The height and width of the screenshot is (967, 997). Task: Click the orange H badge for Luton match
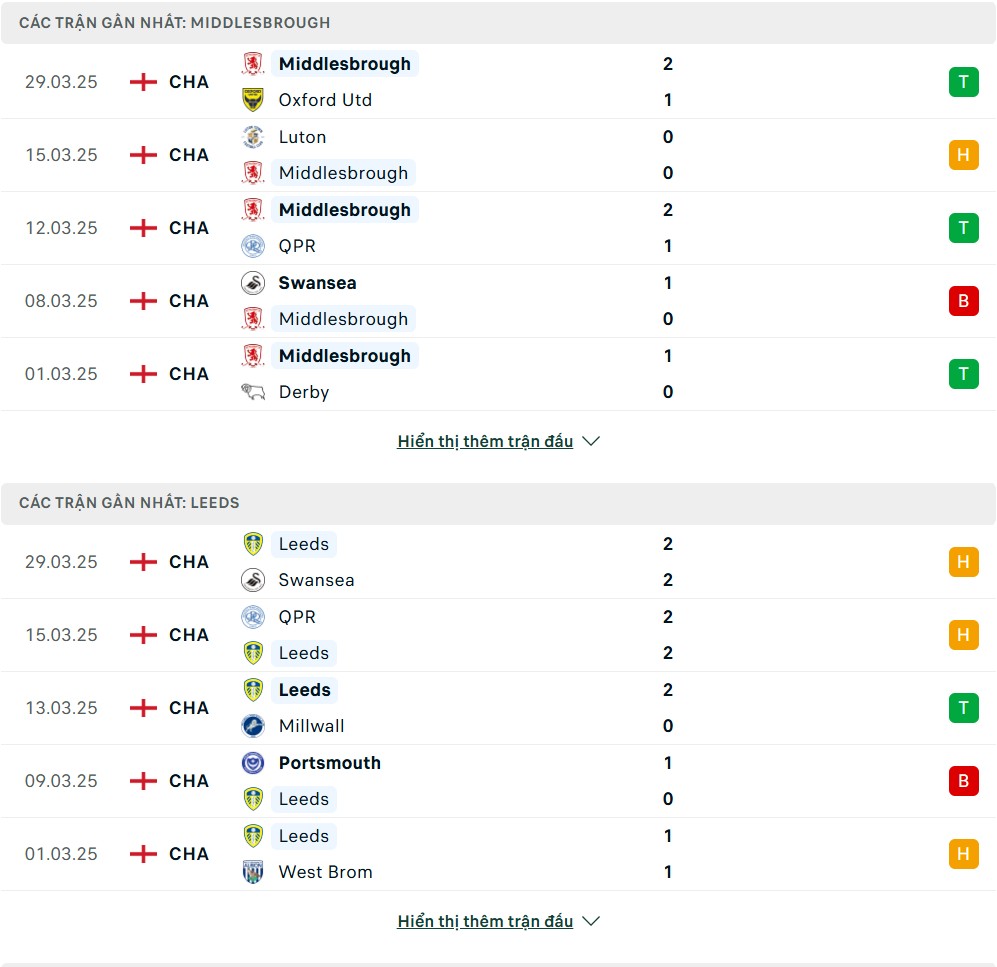(x=963, y=154)
